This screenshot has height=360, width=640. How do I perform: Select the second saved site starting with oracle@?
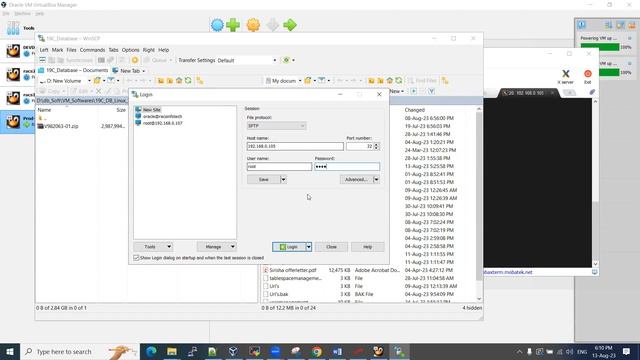pyautogui.click(x=162, y=116)
